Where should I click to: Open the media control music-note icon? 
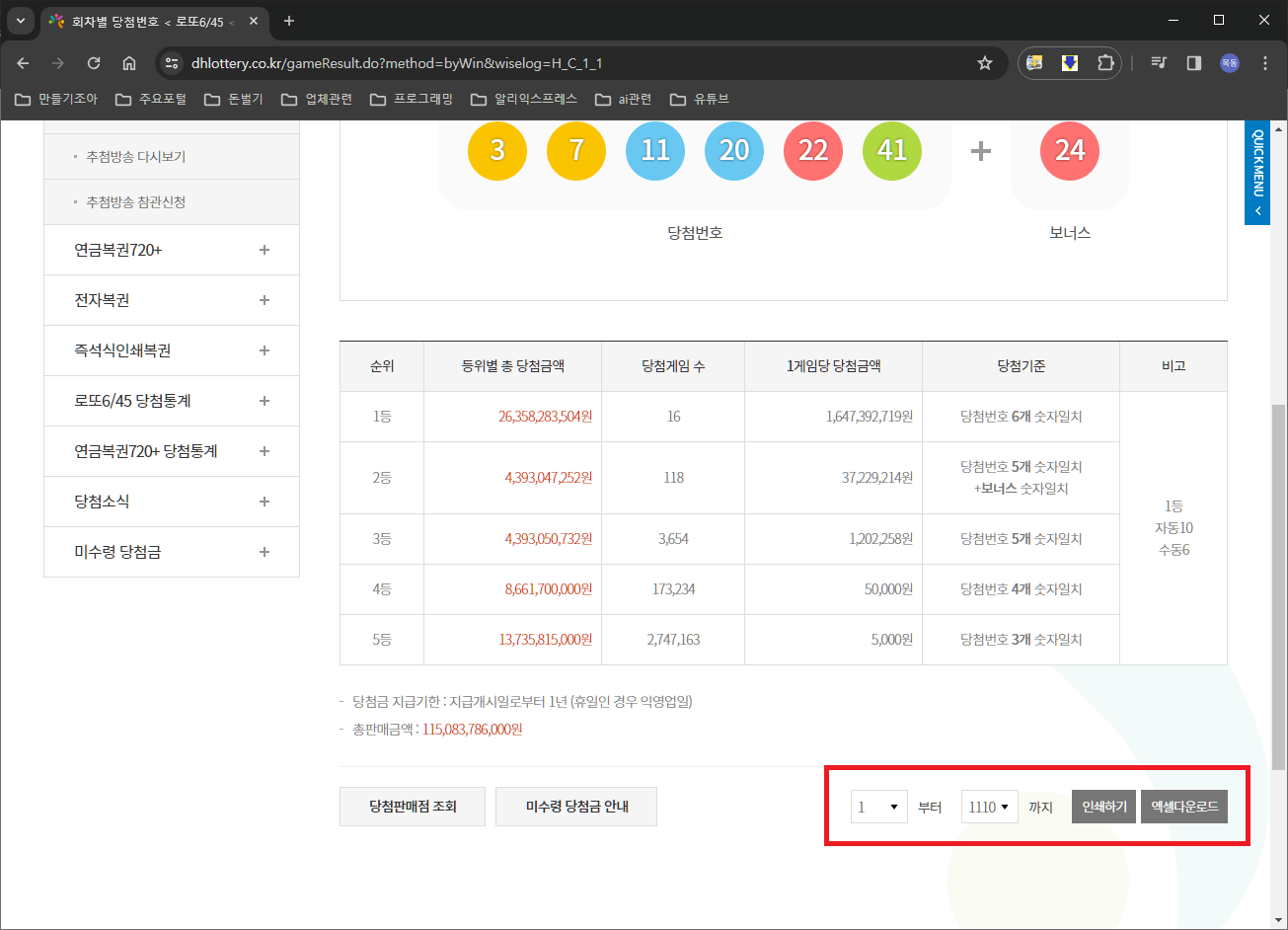tap(1159, 63)
